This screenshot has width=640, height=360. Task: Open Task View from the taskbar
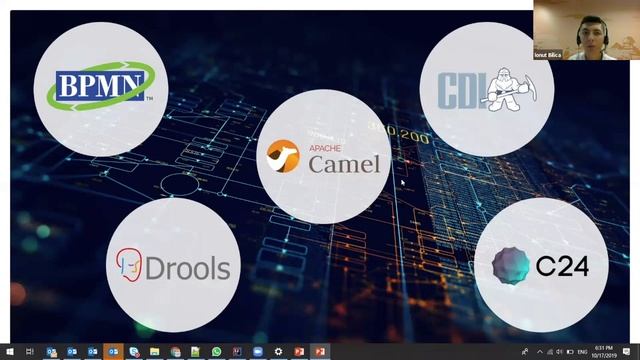pos(30,351)
